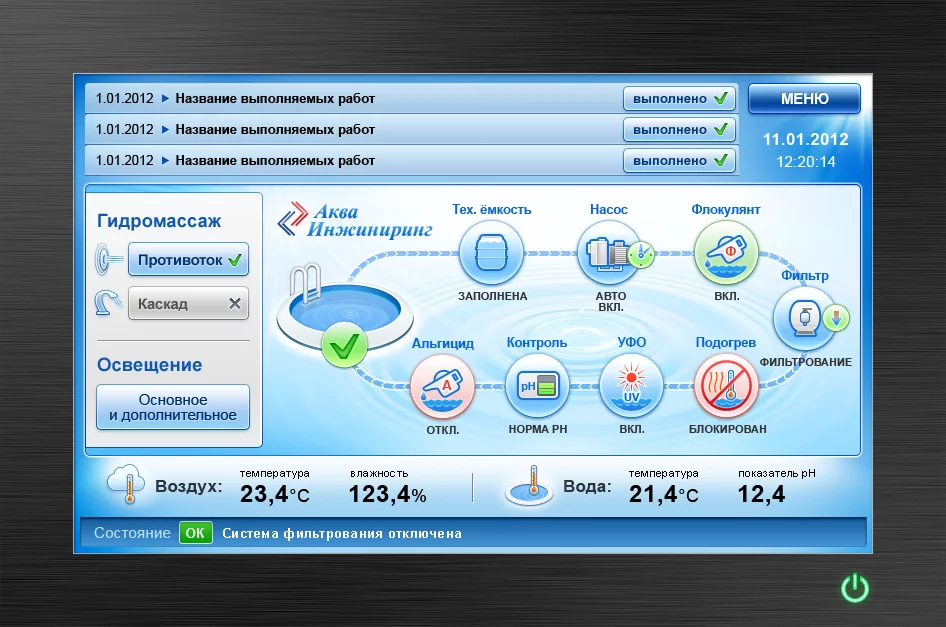Click the ВКЛ. label under УФО

click(632, 429)
